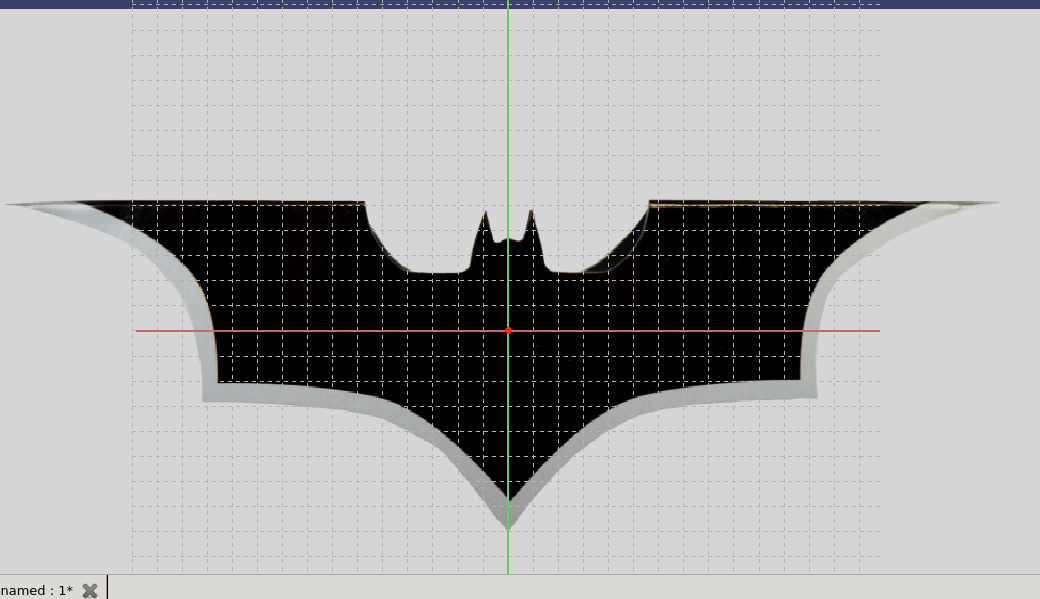Screen dimensions: 1040x599
Task: Click the upper-right inner corner of the right wing
Action: [x=650, y=202]
